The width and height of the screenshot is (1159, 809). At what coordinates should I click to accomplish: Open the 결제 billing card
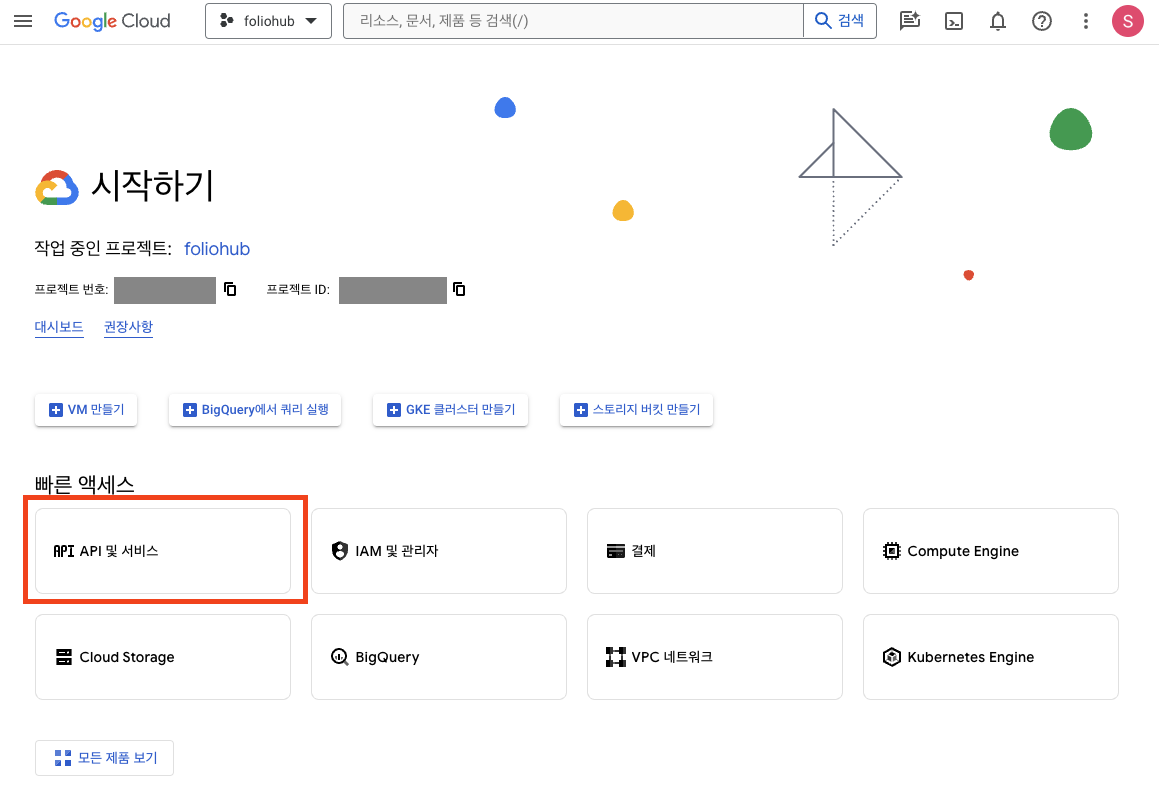(x=715, y=551)
